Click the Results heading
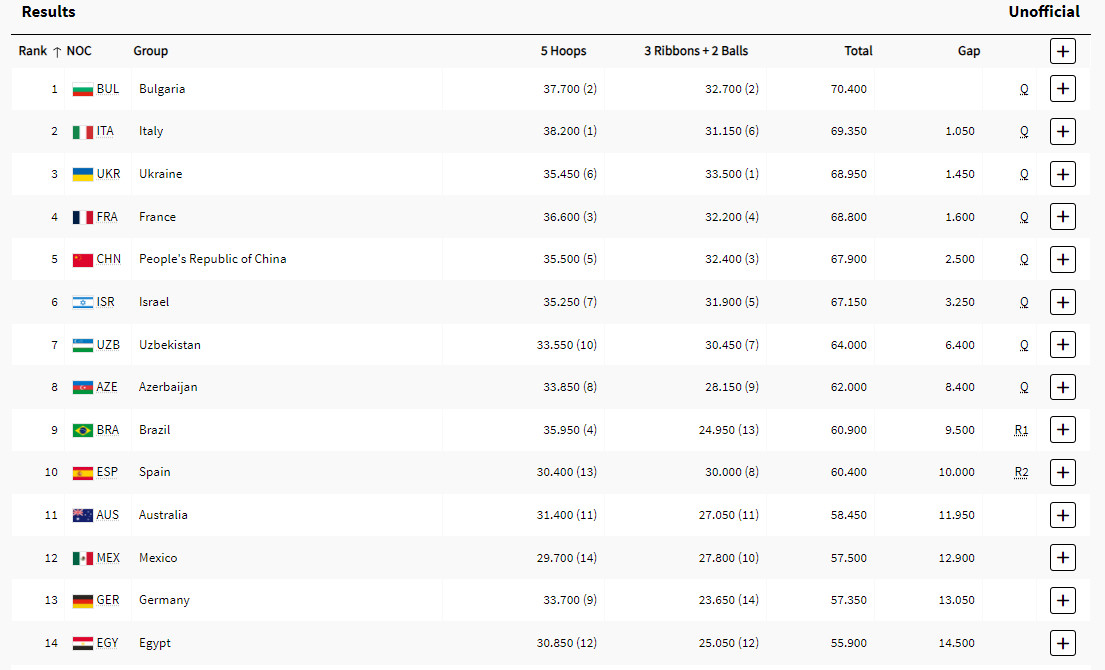 (49, 12)
